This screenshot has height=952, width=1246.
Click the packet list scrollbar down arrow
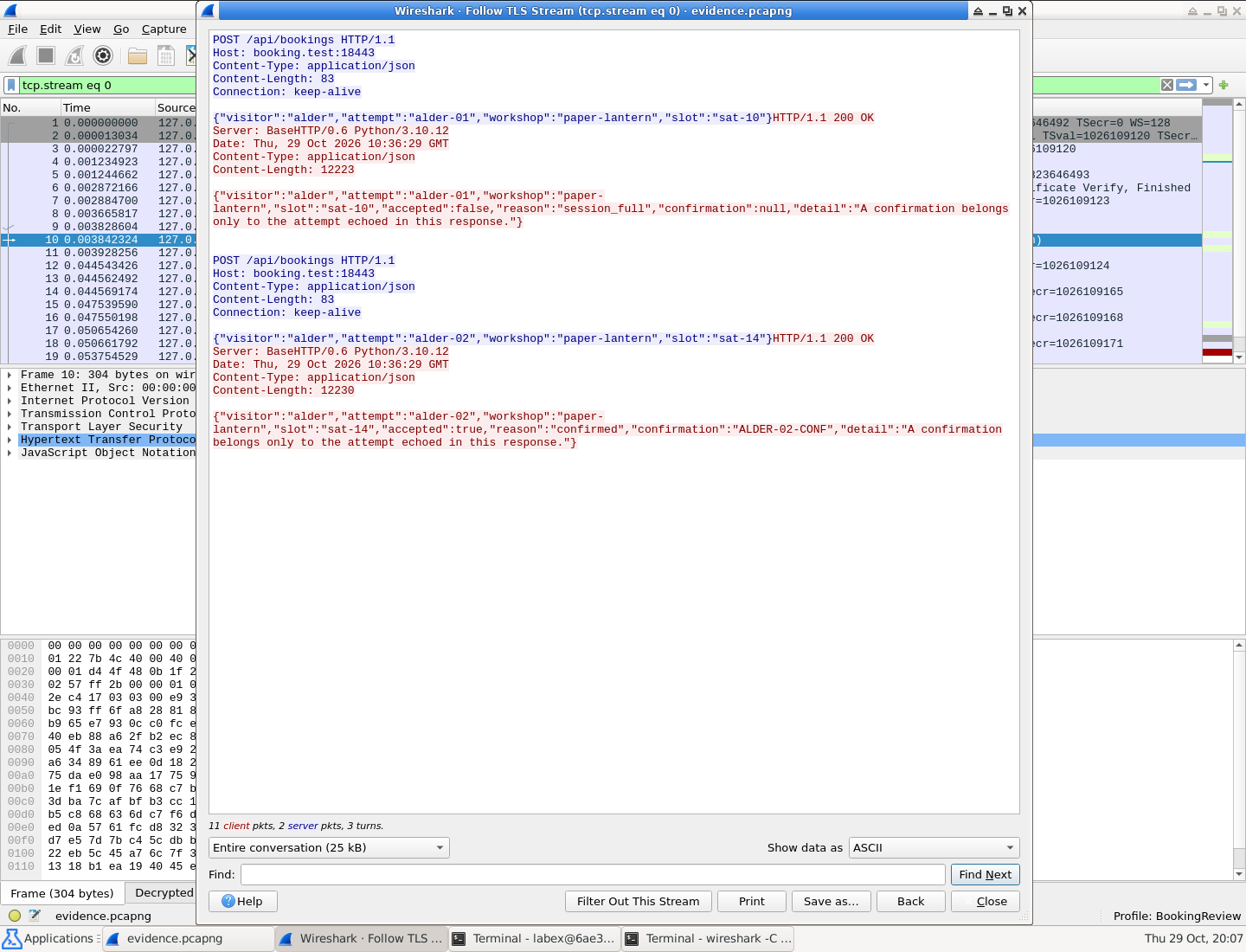coord(1239,357)
